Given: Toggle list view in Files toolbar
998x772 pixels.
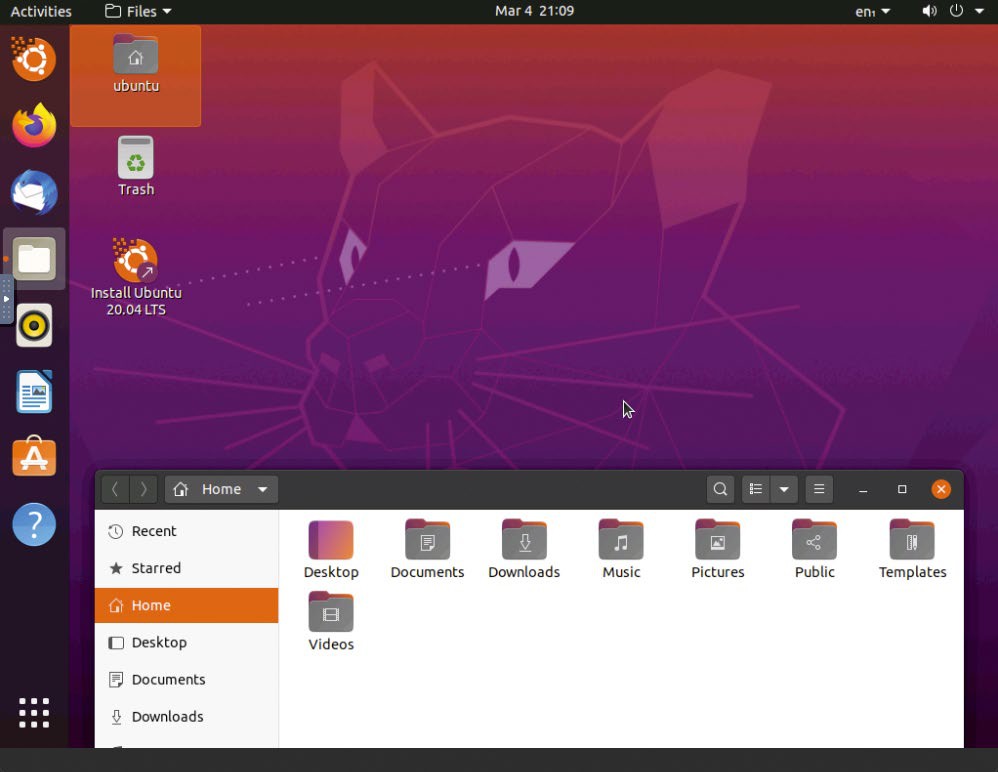Looking at the screenshot, I should pos(756,489).
